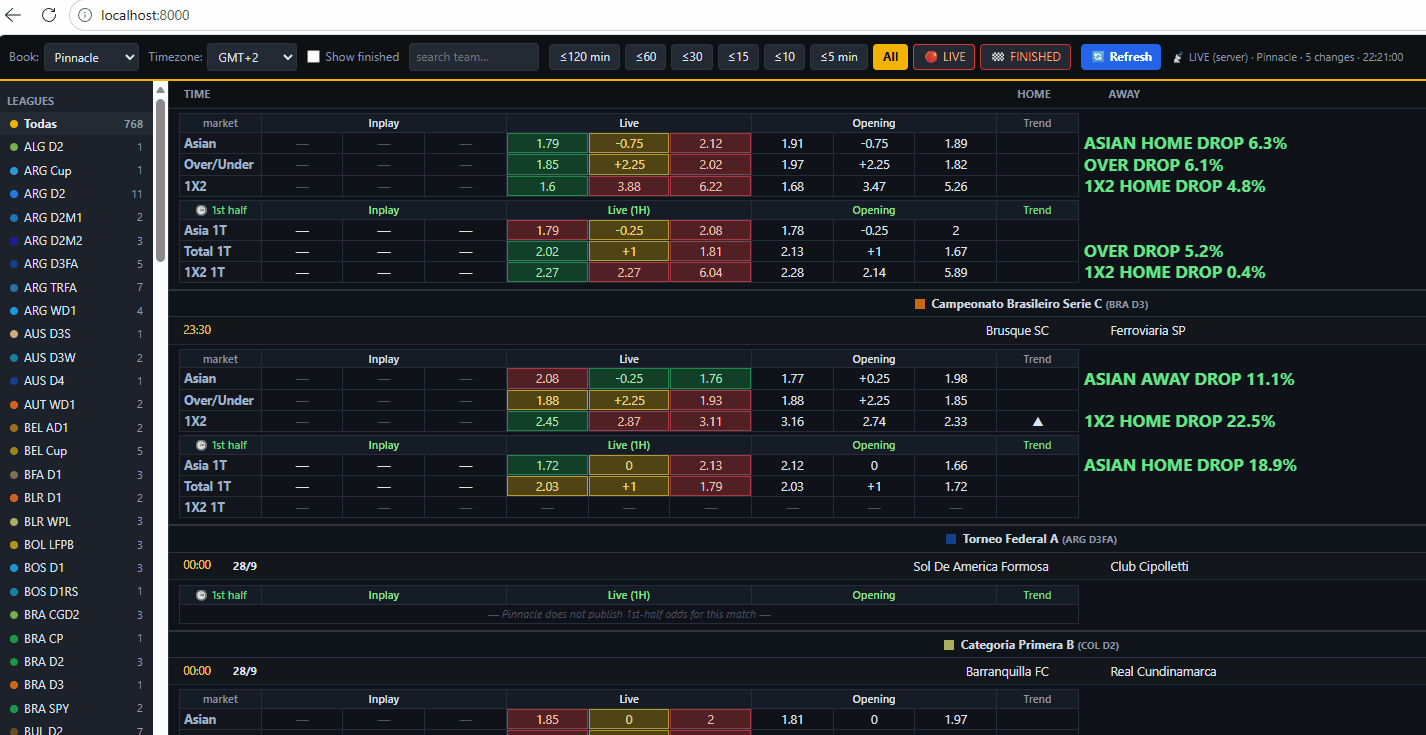Select the BEL Cup league
Image resolution: width=1426 pixels, height=735 pixels.
77,451
